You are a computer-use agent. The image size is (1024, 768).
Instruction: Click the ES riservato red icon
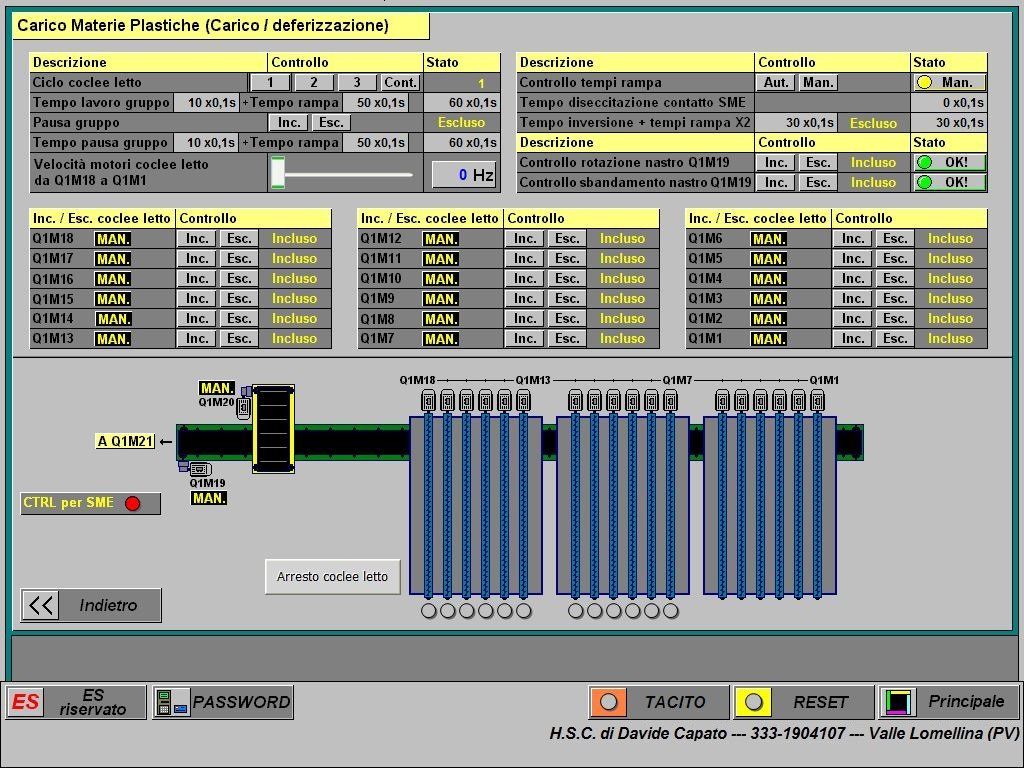[26, 702]
